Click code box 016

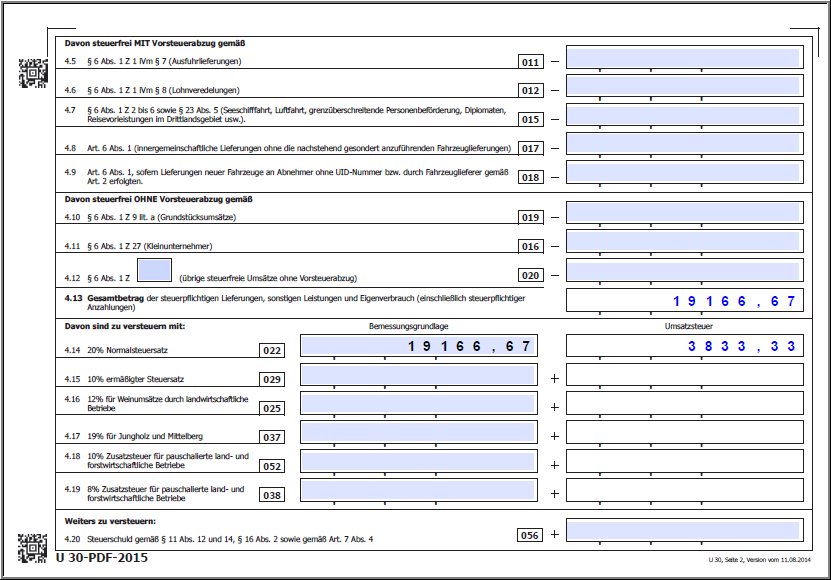pyautogui.click(x=531, y=247)
